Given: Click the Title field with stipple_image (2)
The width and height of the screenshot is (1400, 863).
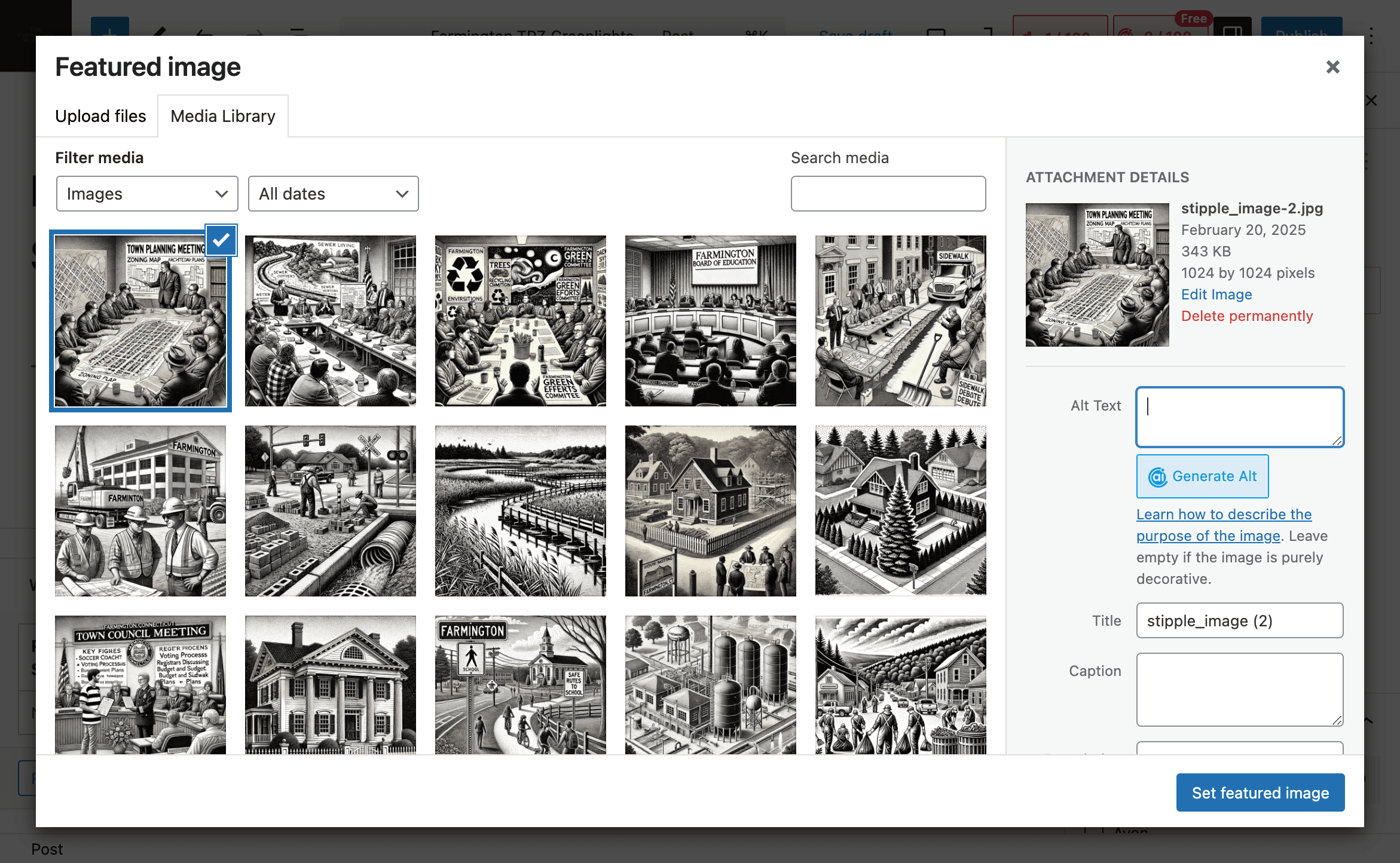Looking at the screenshot, I should pyautogui.click(x=1240, y=620).
